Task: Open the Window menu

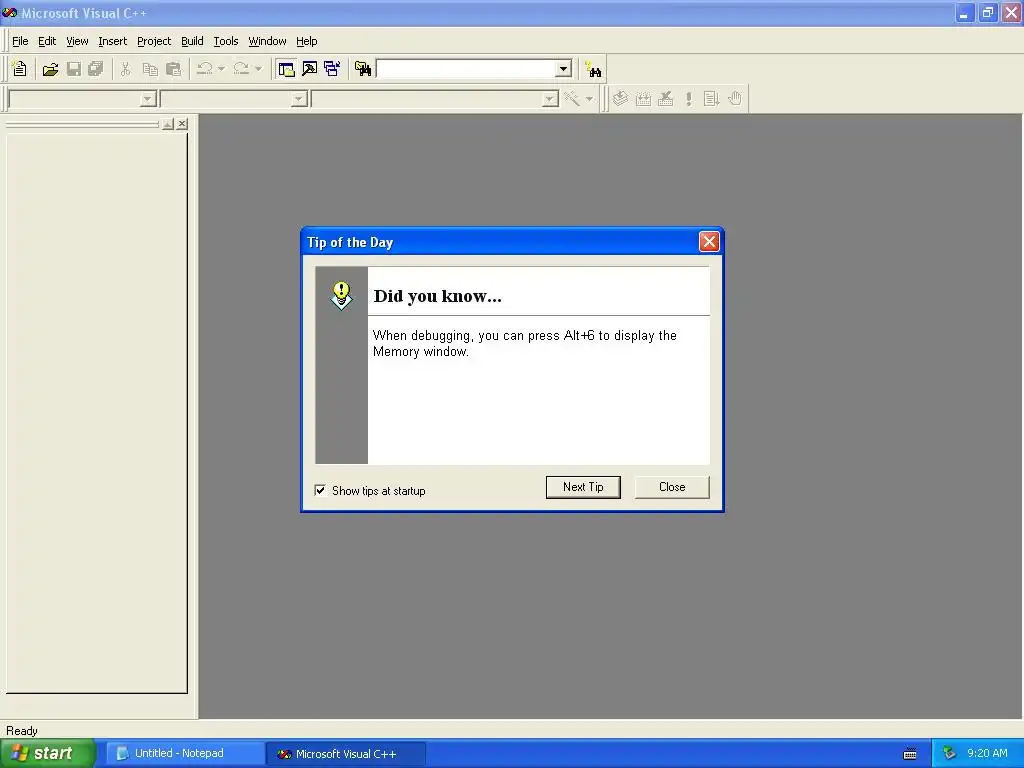Action: click(267, 41)
